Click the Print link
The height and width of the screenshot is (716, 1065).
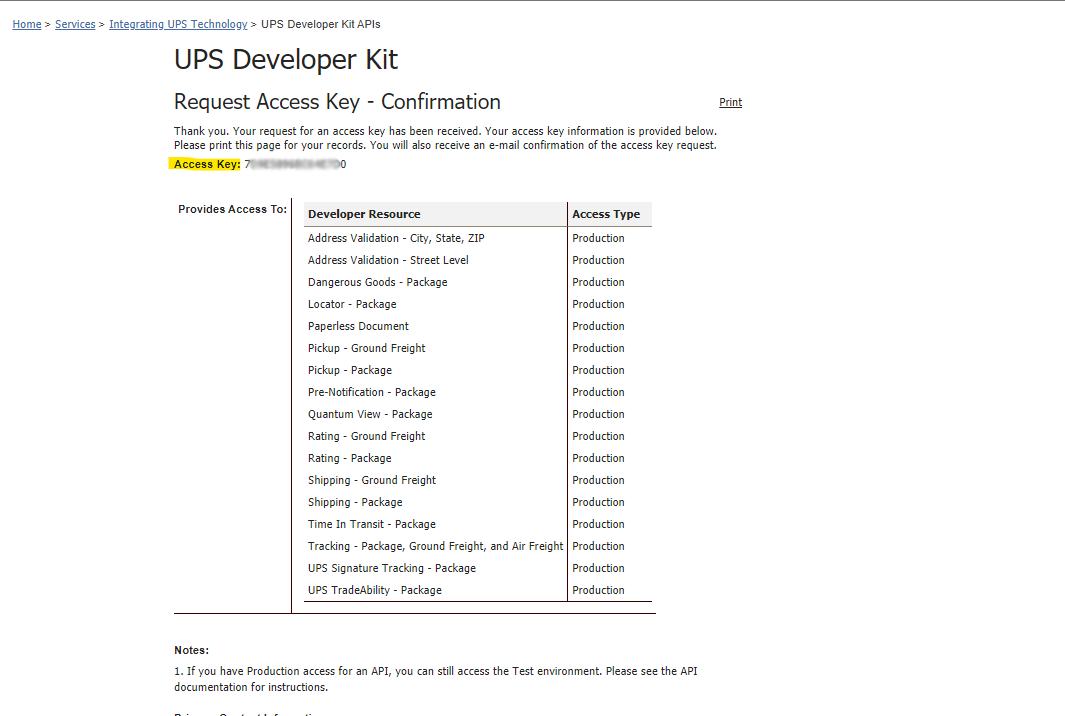(731, 103)
